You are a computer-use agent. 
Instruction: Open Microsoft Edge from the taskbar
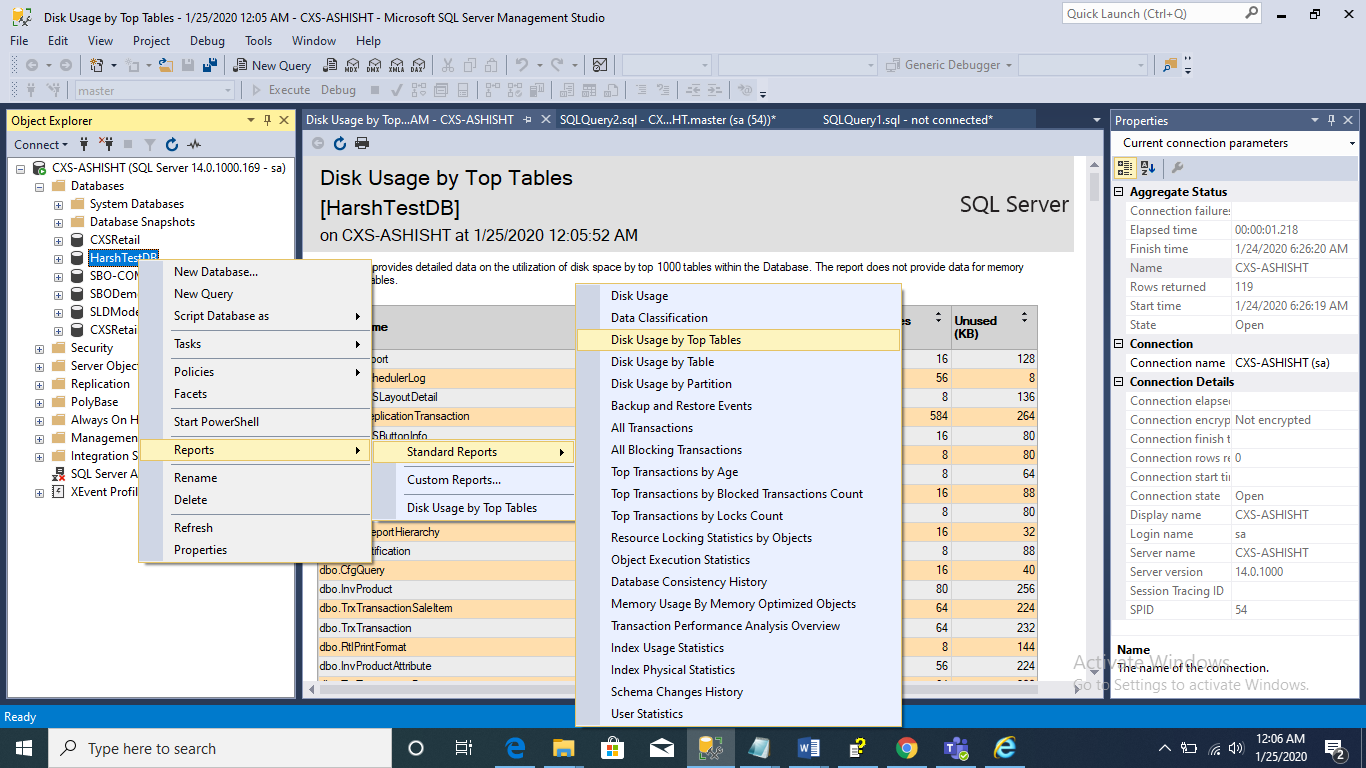coord(515,748)
